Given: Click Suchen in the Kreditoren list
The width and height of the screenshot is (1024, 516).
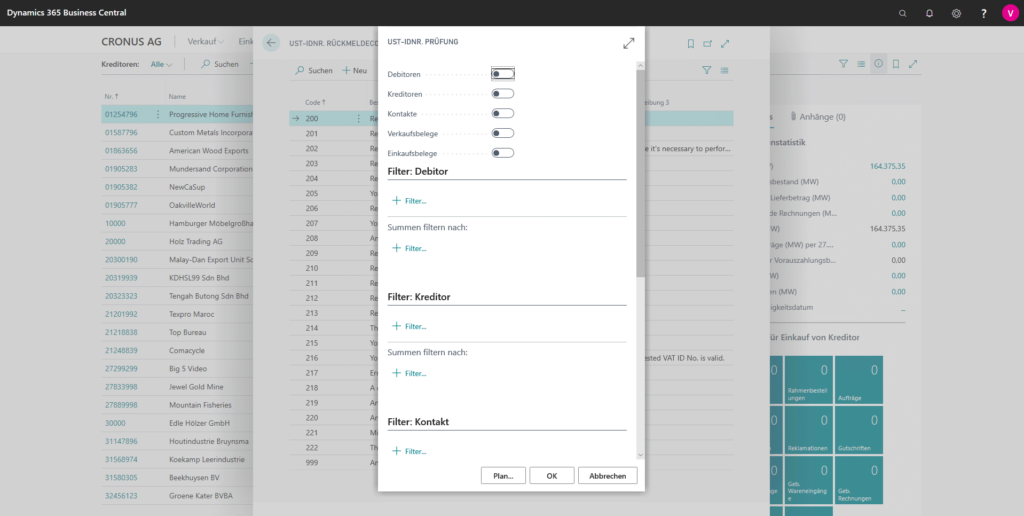Looking at the screenshot, I should pyautogui.click(x=219, y=64).
